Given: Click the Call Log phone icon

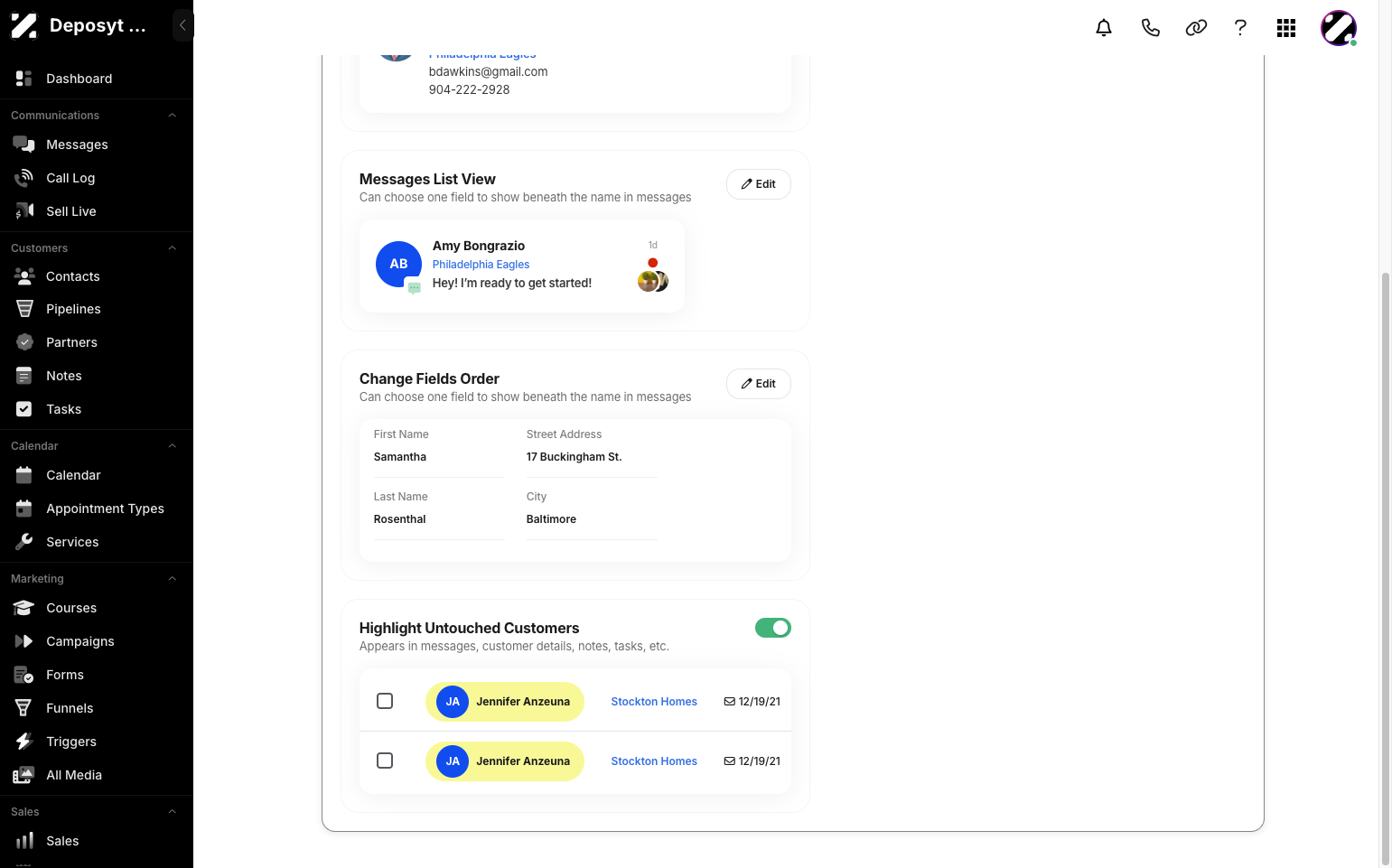Looking at the screenshot, I should 24,178.
